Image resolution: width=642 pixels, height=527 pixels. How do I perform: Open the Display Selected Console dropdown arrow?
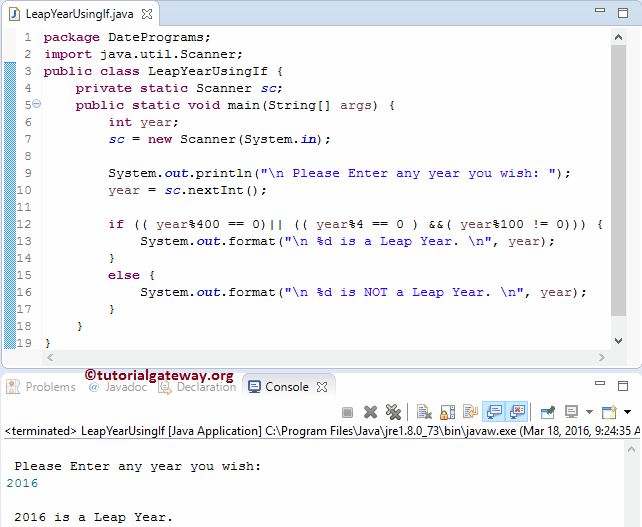tap(589, 412)
